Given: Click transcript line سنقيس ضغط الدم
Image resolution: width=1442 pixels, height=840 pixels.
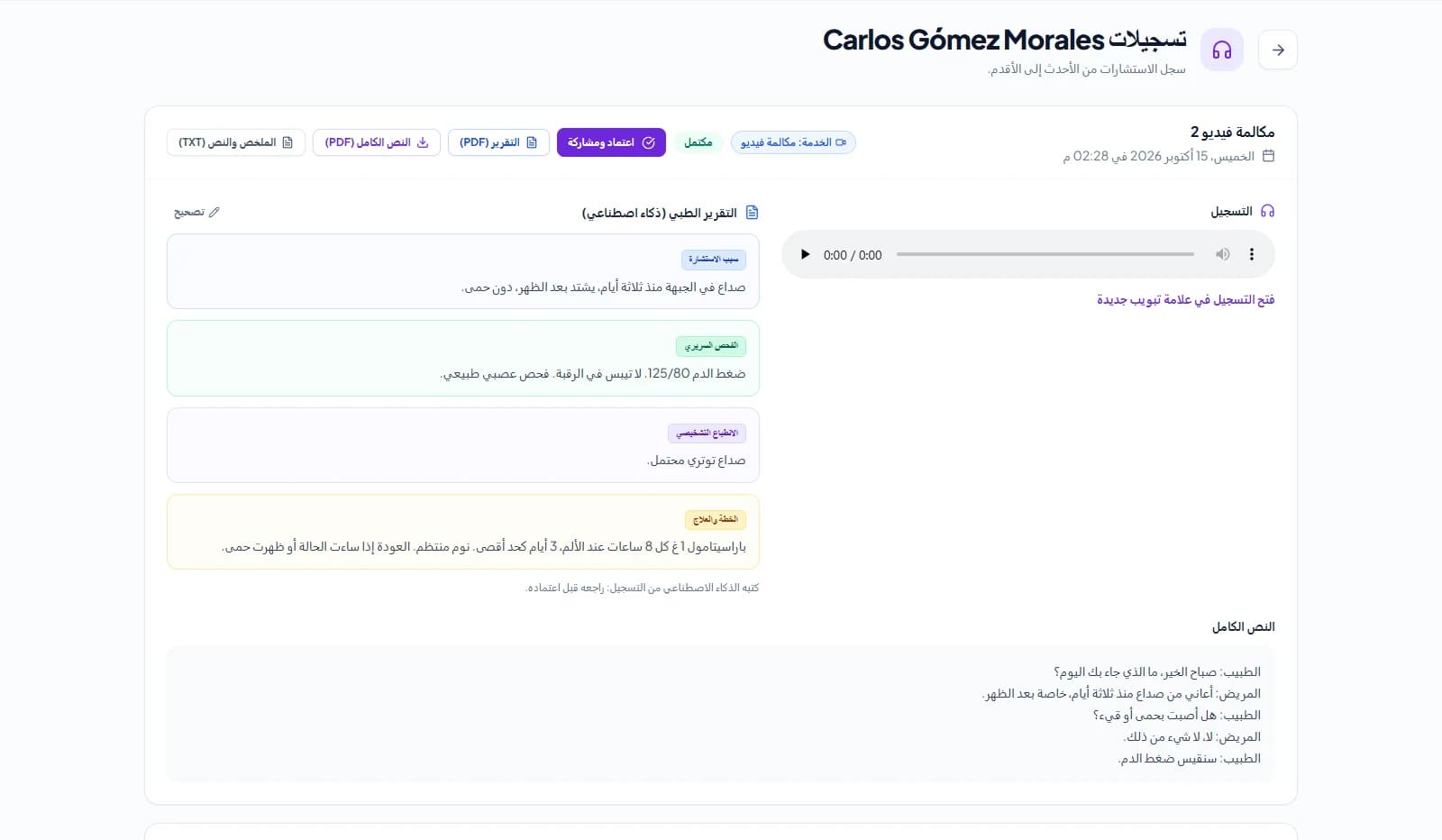Looking at the screenshot, I should click(1190, 759).
